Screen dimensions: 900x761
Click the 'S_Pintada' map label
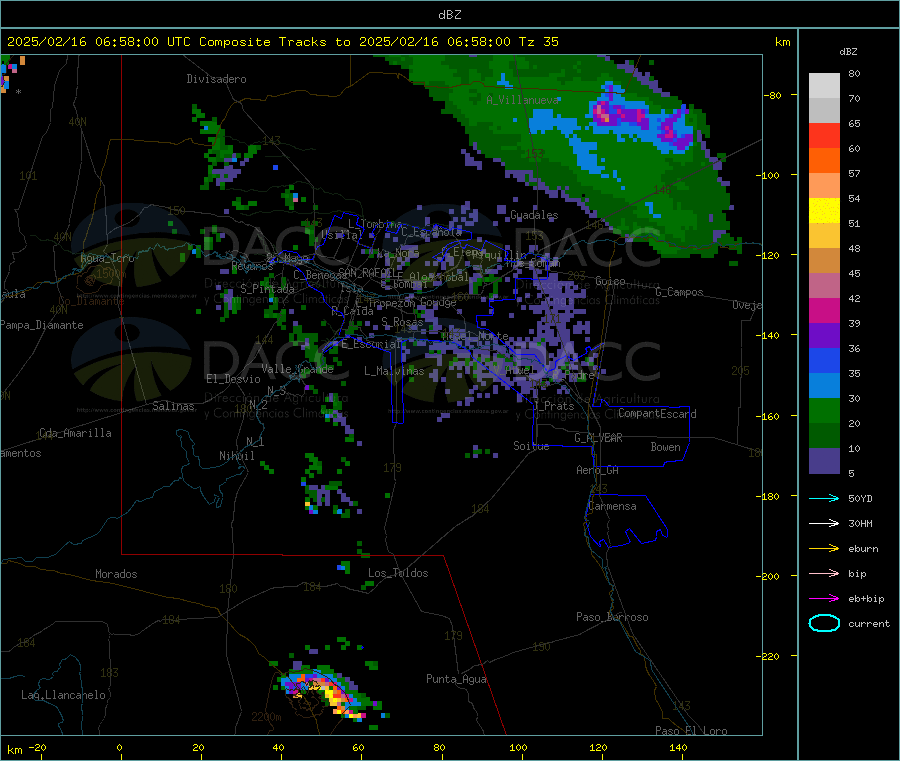[x=267, y=289]
